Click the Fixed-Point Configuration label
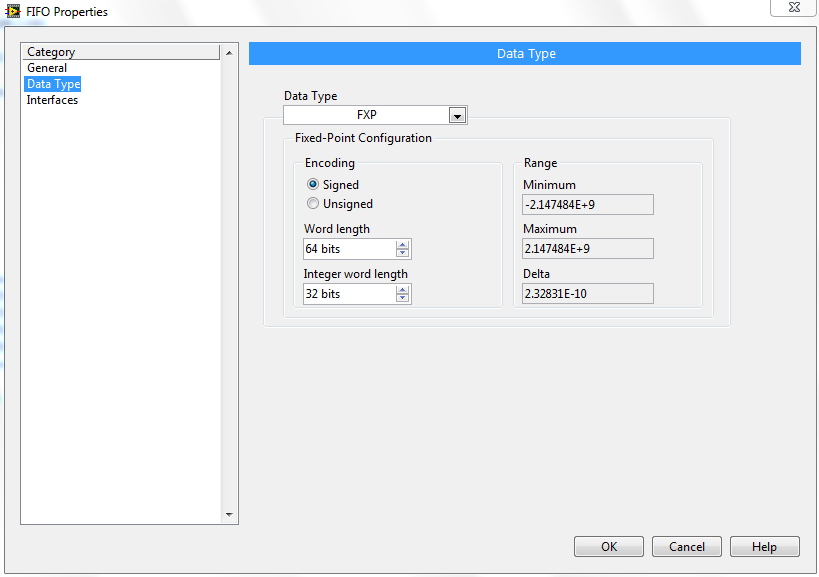Viewport: 819px width, 577px height. [x=363, y=138]
